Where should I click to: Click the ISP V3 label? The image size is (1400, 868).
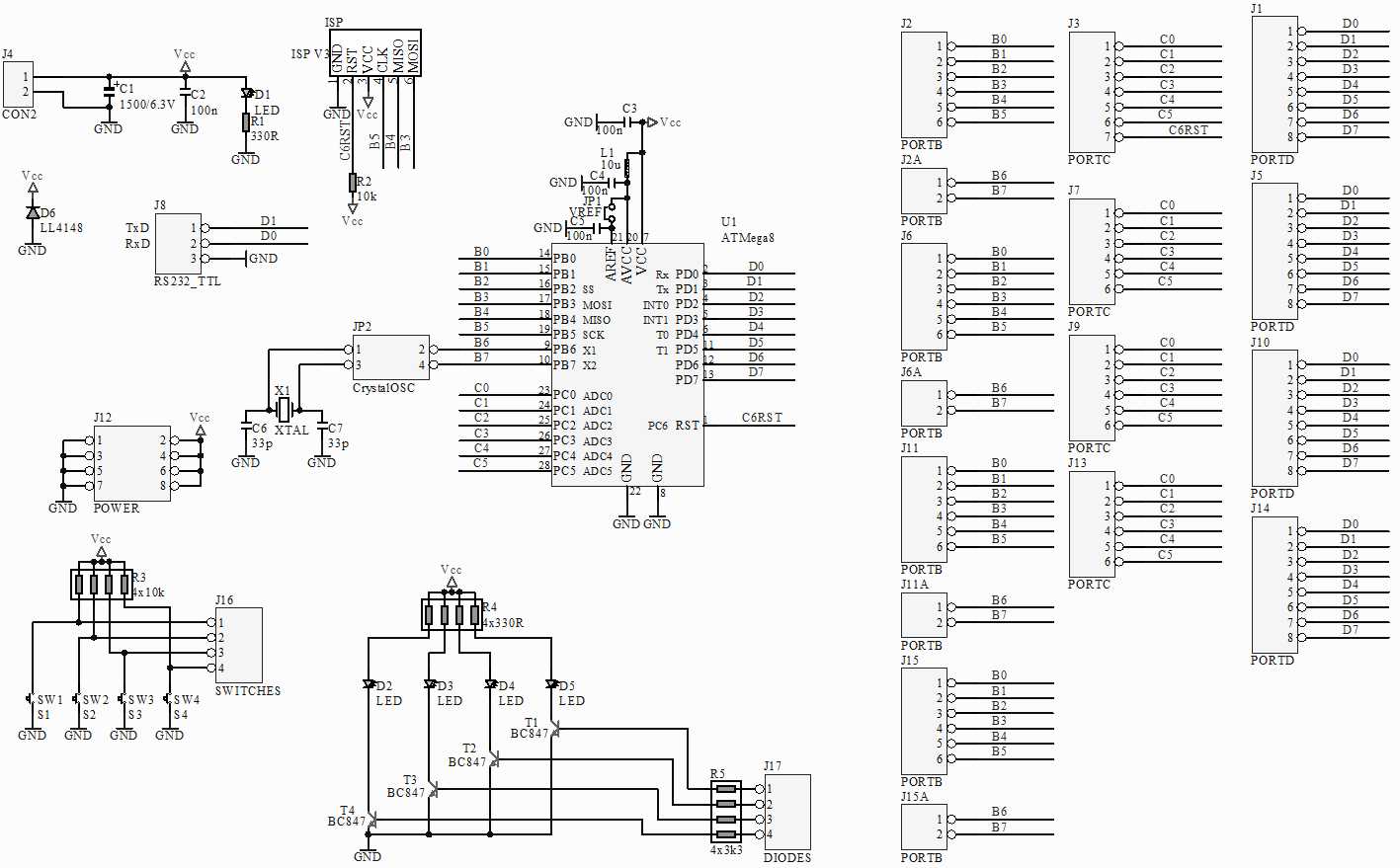pos(310,54)
